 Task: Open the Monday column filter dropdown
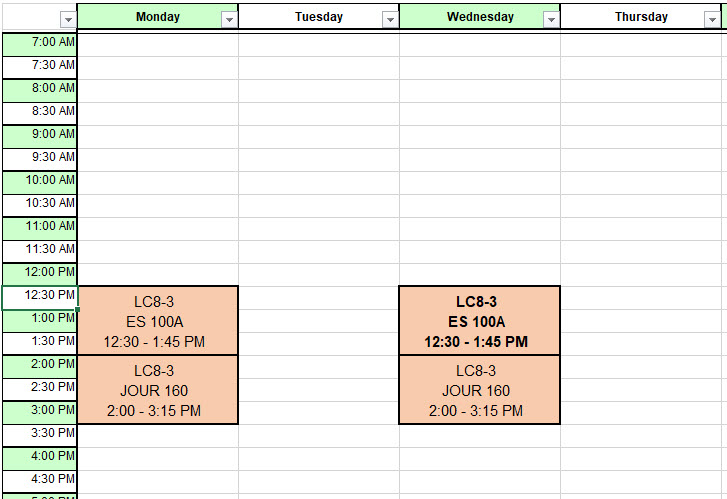point(229,19)
